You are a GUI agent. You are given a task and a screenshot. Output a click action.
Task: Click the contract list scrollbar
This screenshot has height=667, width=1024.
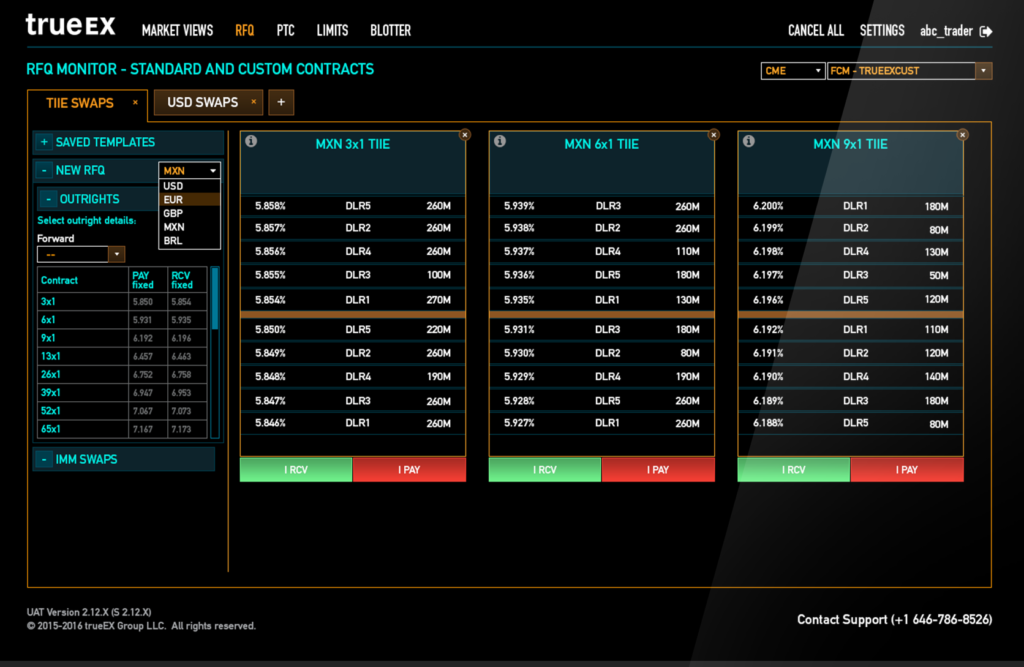point(214,300)
